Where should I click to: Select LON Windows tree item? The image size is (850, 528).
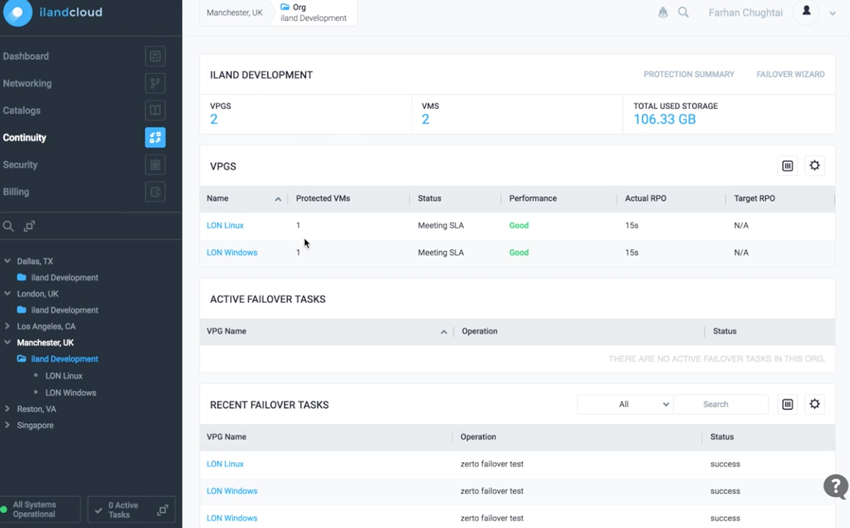[70, 392]
